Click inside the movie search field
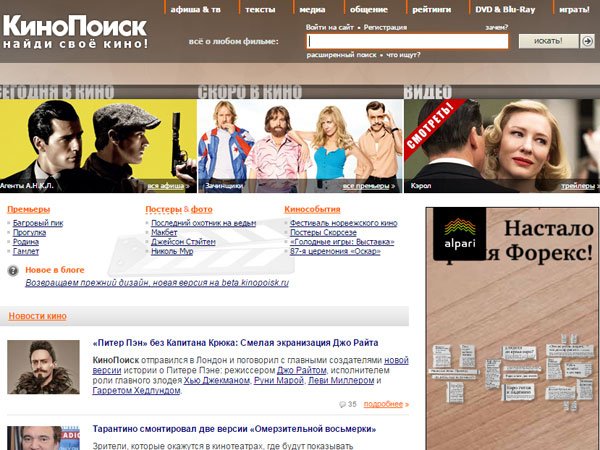This screenshot has height=450, width=600. (407, 41)
